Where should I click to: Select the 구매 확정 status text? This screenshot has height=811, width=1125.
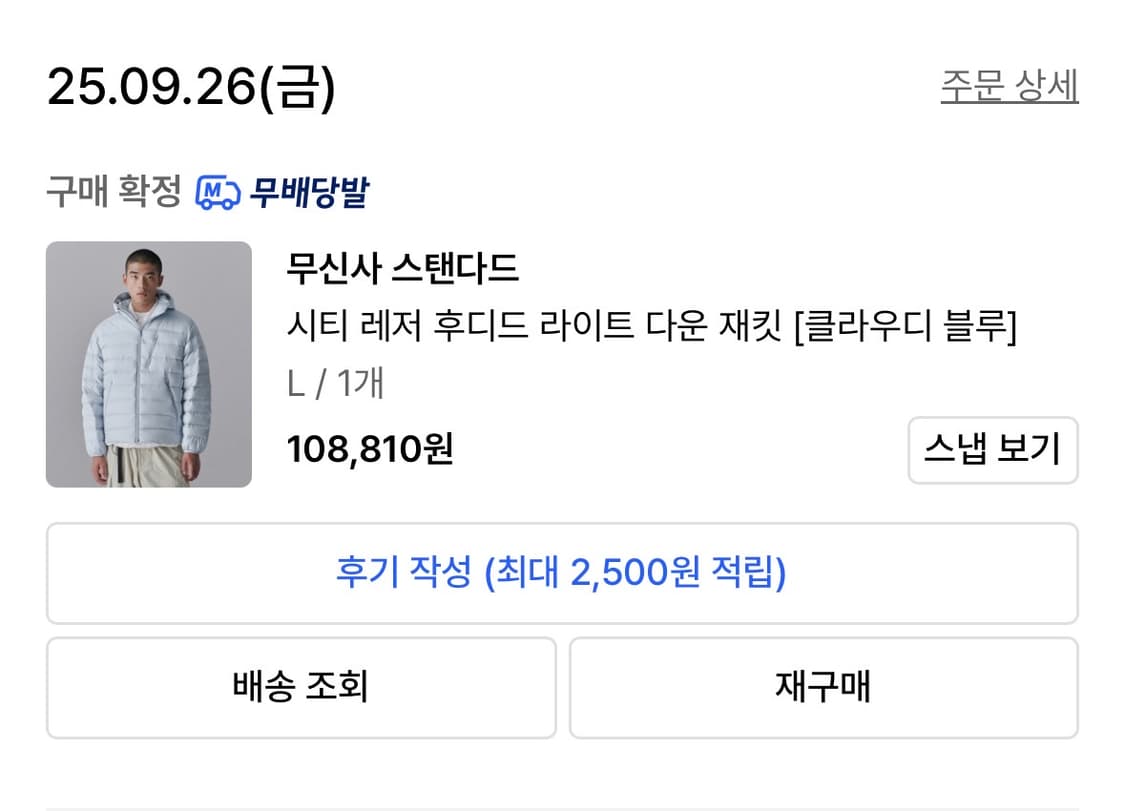[x=113, y=191]
